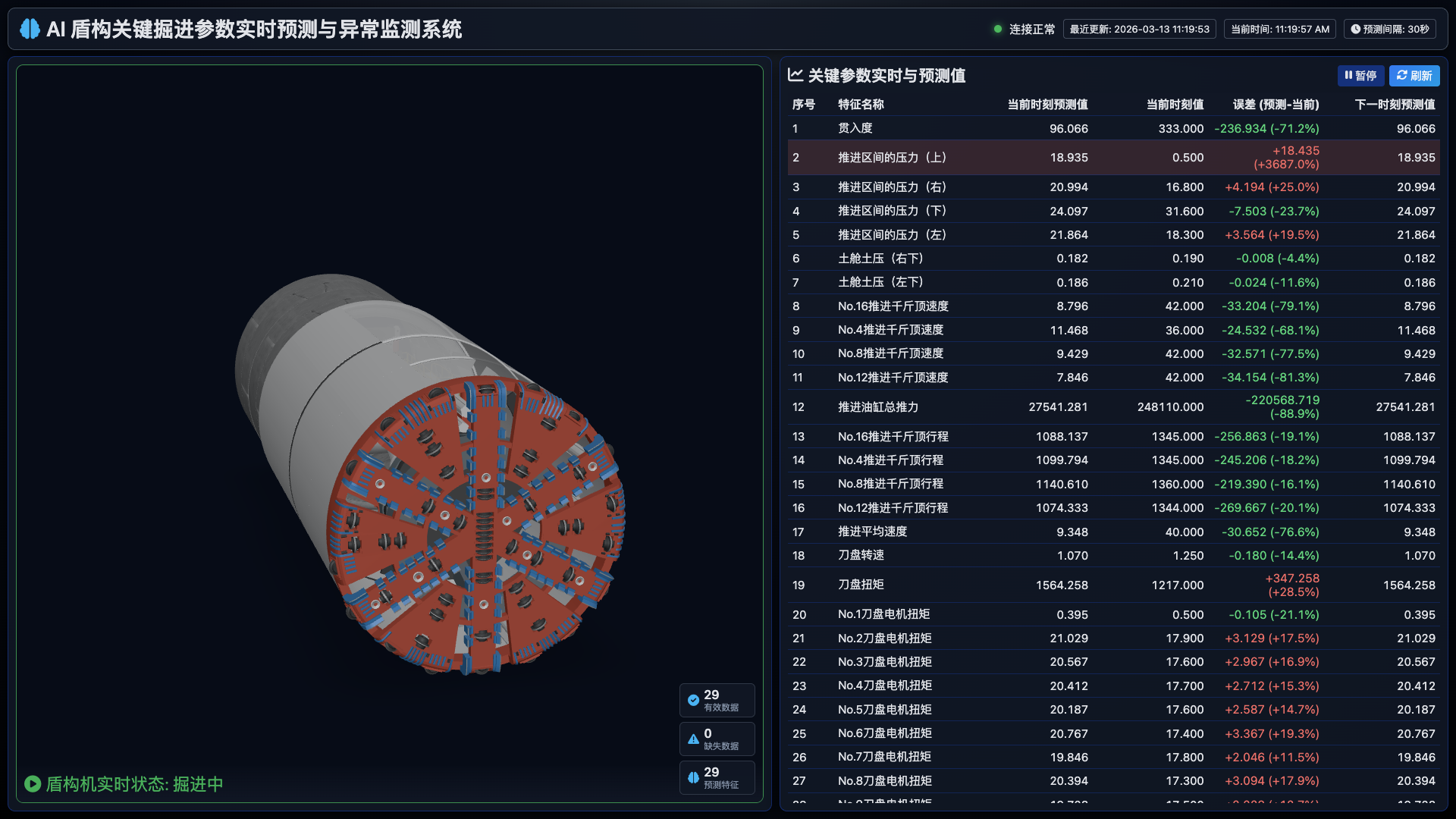The width and height of the screenshot is (1456, 819).
Task: Click the brain logo icon in header
Action: click(x=30, y=29)
